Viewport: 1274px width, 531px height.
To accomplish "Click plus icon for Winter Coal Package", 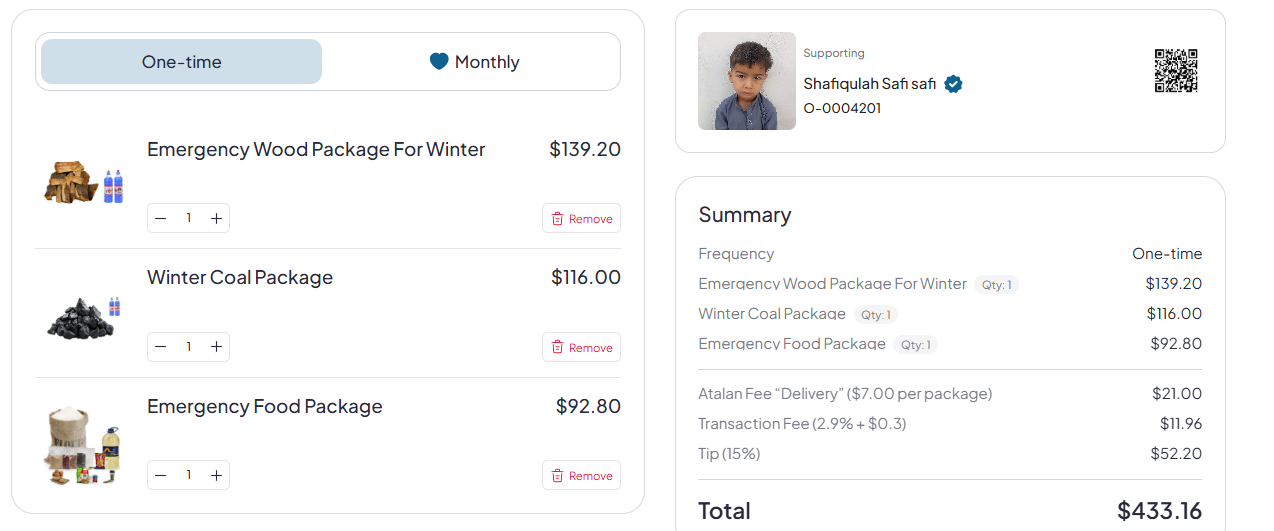I will tap(216, 347).
